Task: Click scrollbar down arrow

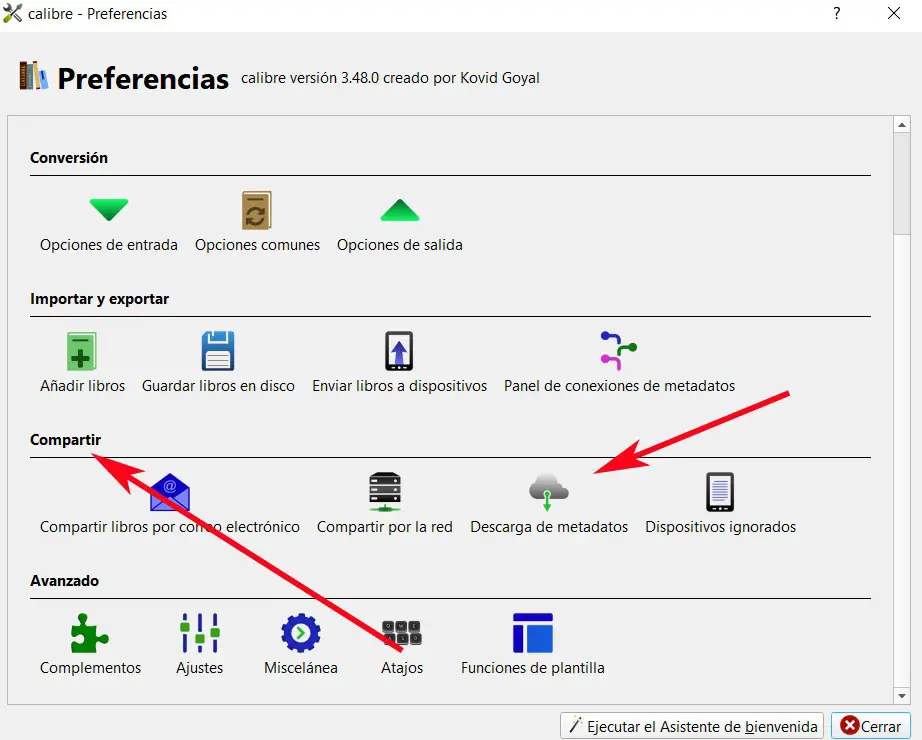Action: click(x=901, y=696)
